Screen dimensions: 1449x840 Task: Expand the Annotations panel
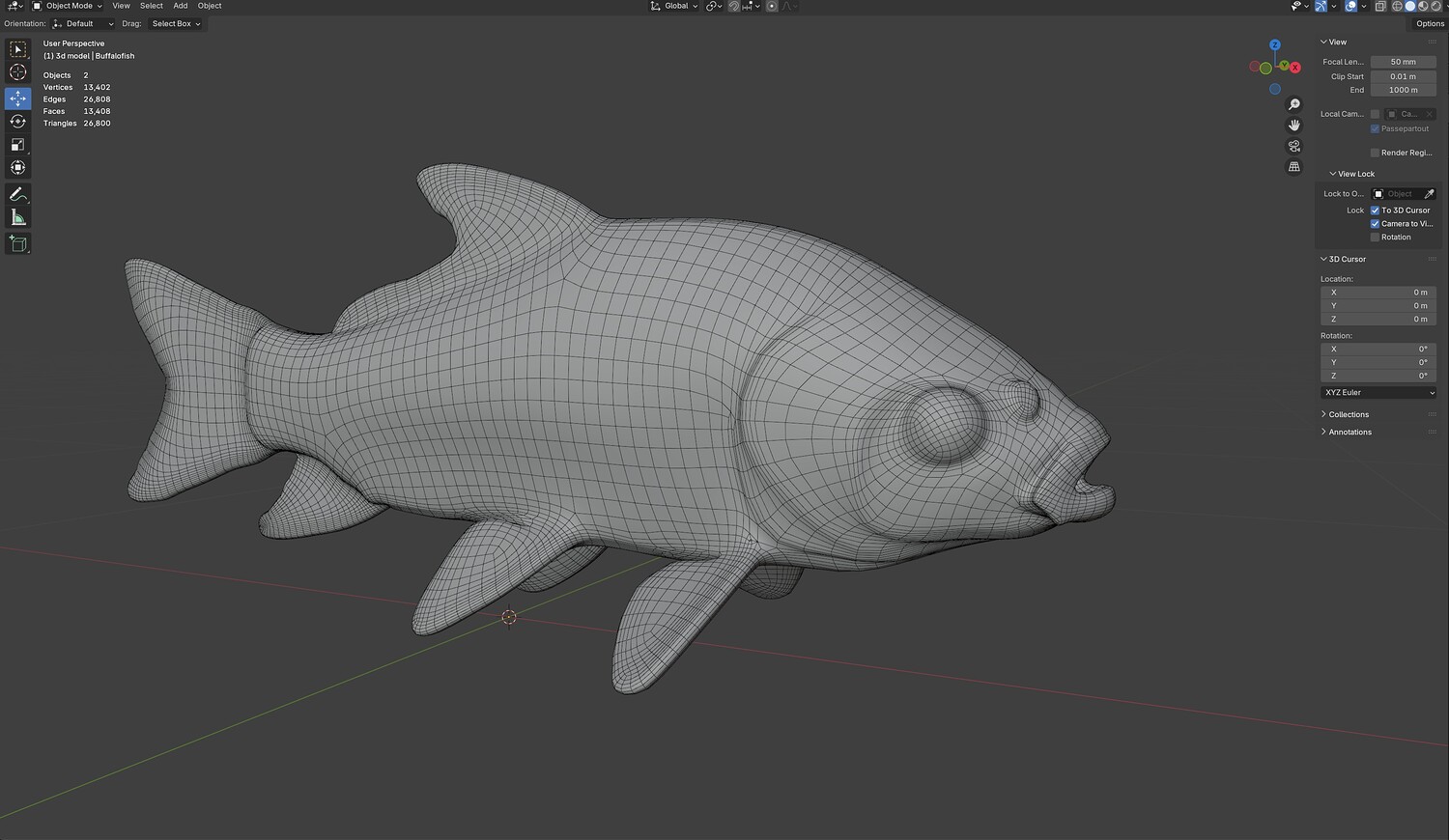1346,432
